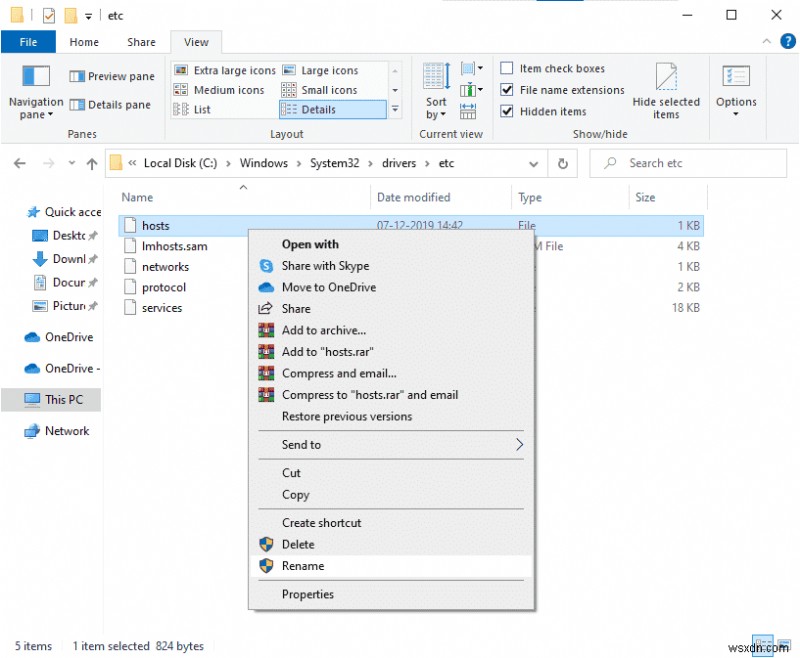The image size is (800, 658).
Task: Choose Move to OneDrive in context menu
Action: click(x=328, y=287)
